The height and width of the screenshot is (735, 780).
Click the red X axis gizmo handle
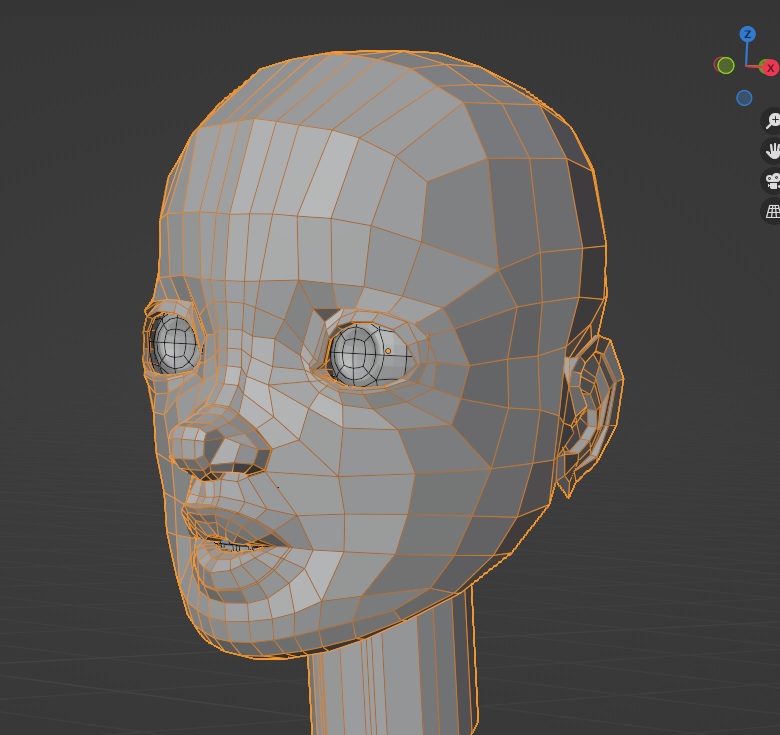769,67
